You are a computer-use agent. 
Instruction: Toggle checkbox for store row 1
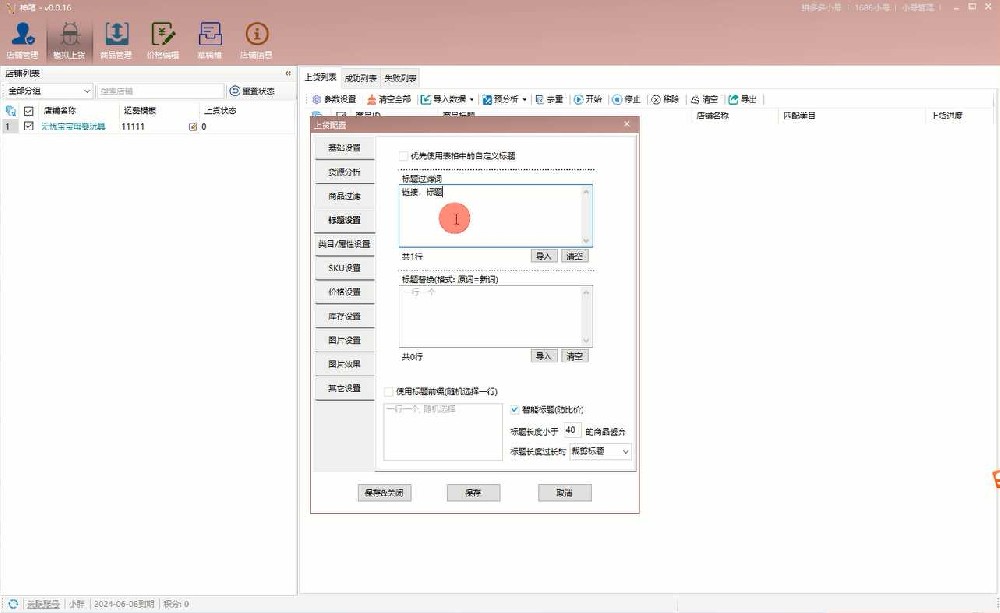click(x=29, y=126)
